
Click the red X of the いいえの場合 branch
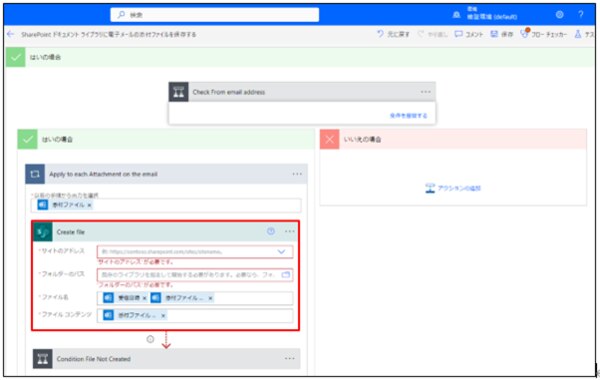point(329,139)
